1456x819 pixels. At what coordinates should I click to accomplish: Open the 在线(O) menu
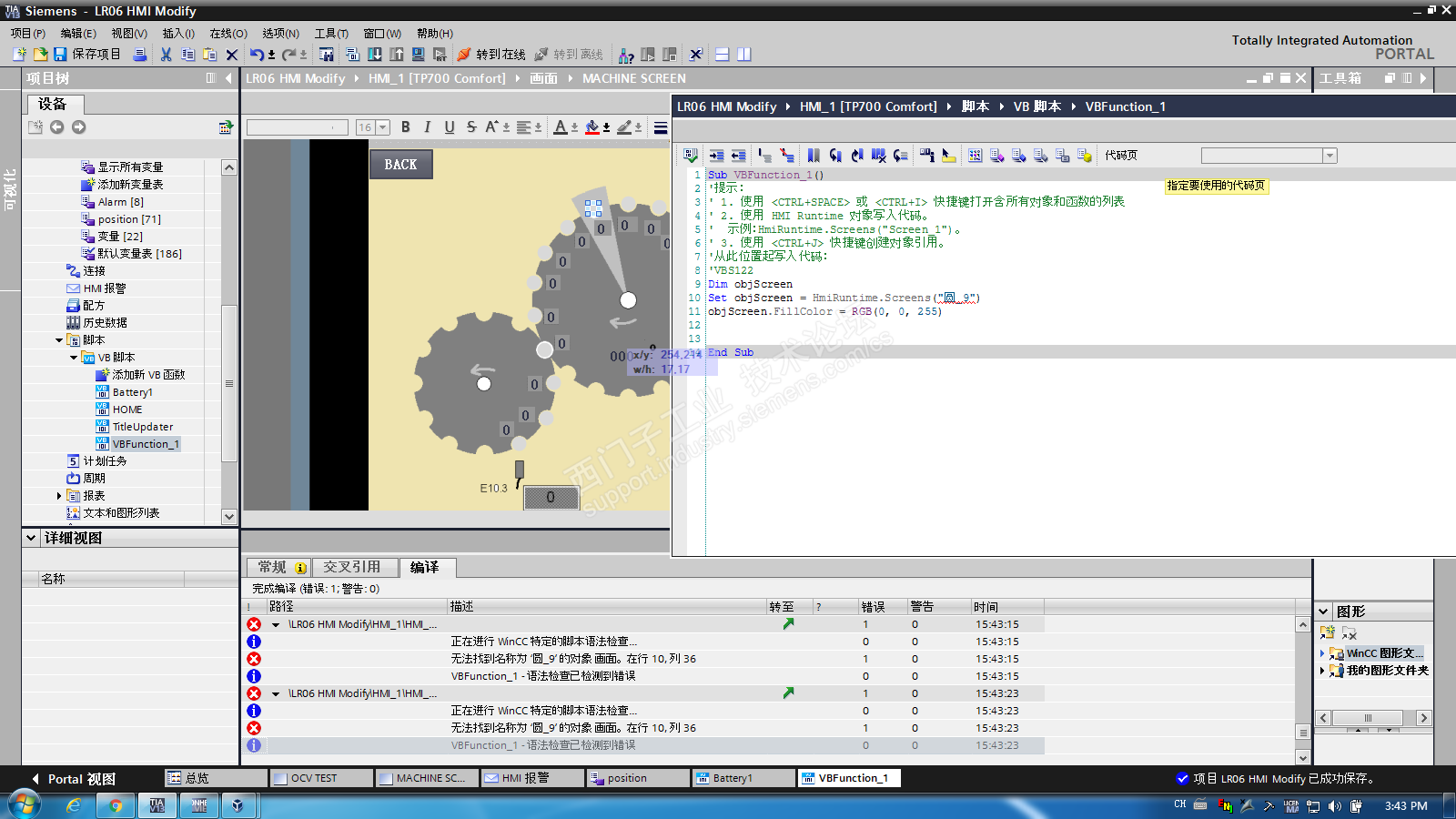coord(227,34)
